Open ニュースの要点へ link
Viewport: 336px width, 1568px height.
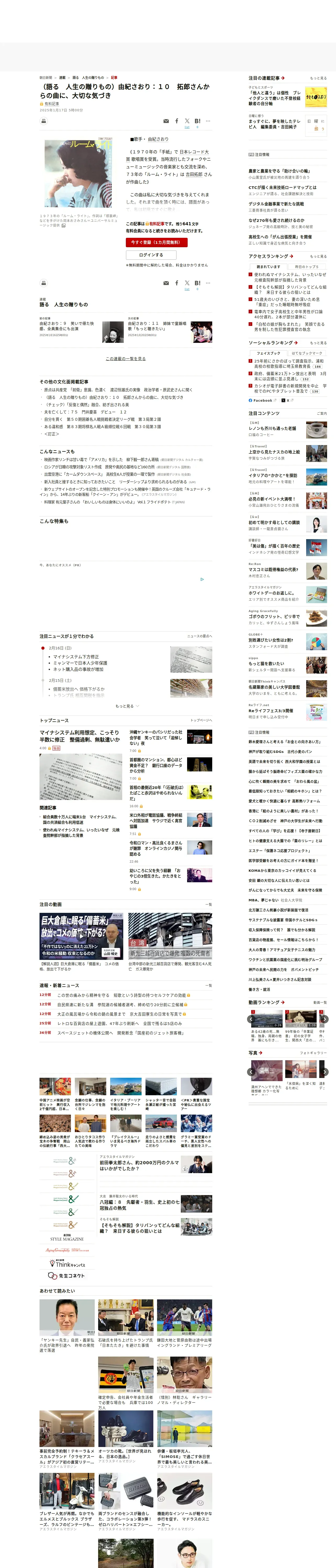(200, 636)
